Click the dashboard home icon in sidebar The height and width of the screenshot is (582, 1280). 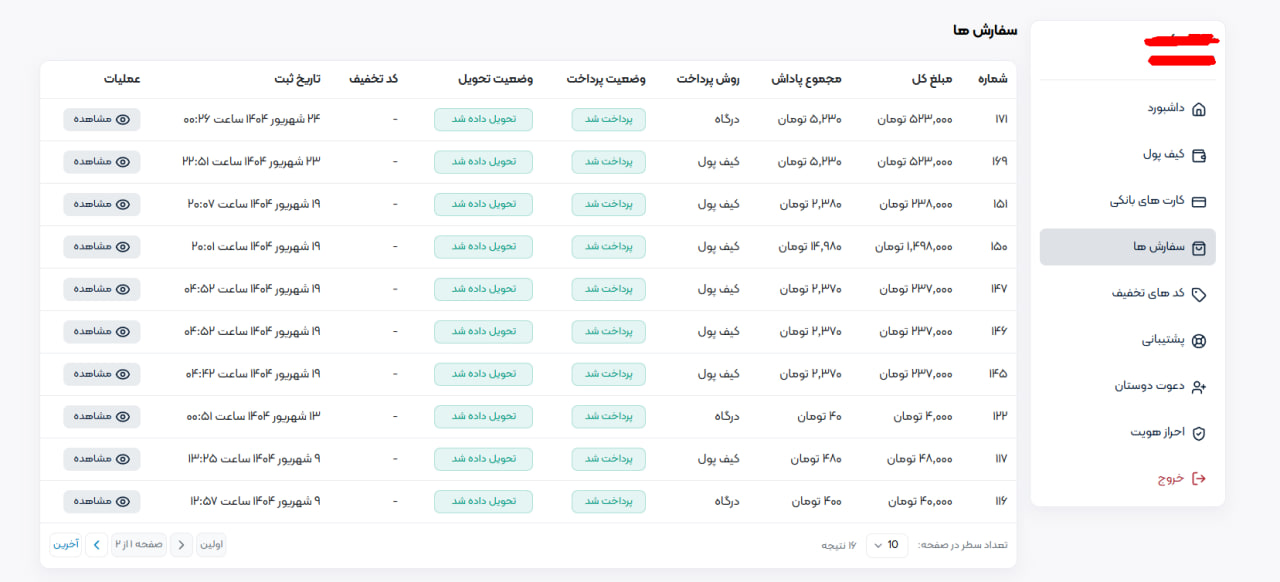click(x=1199, y=109)
